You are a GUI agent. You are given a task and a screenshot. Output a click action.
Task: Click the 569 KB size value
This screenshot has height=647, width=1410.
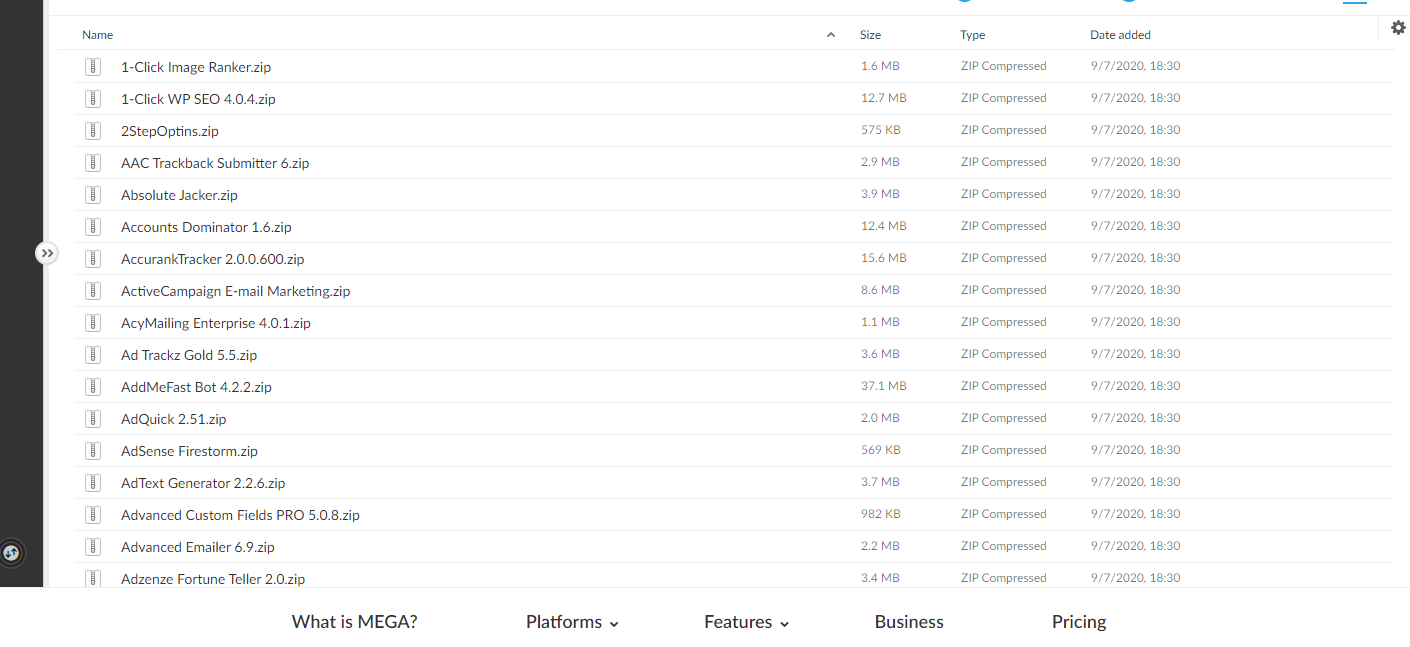881,450
